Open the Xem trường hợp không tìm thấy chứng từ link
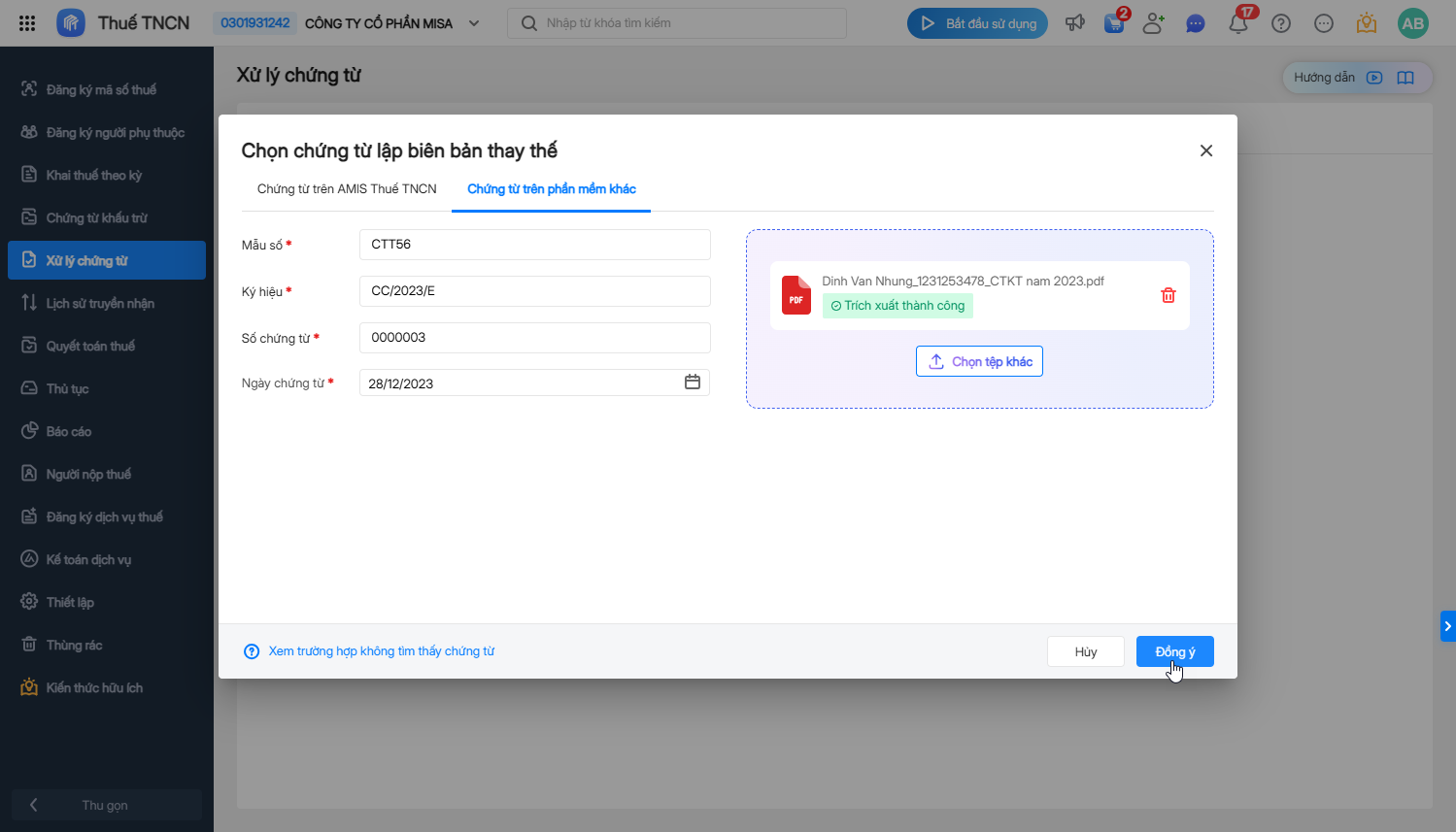This screenshot has width=1456, height=832. point(381,651)
